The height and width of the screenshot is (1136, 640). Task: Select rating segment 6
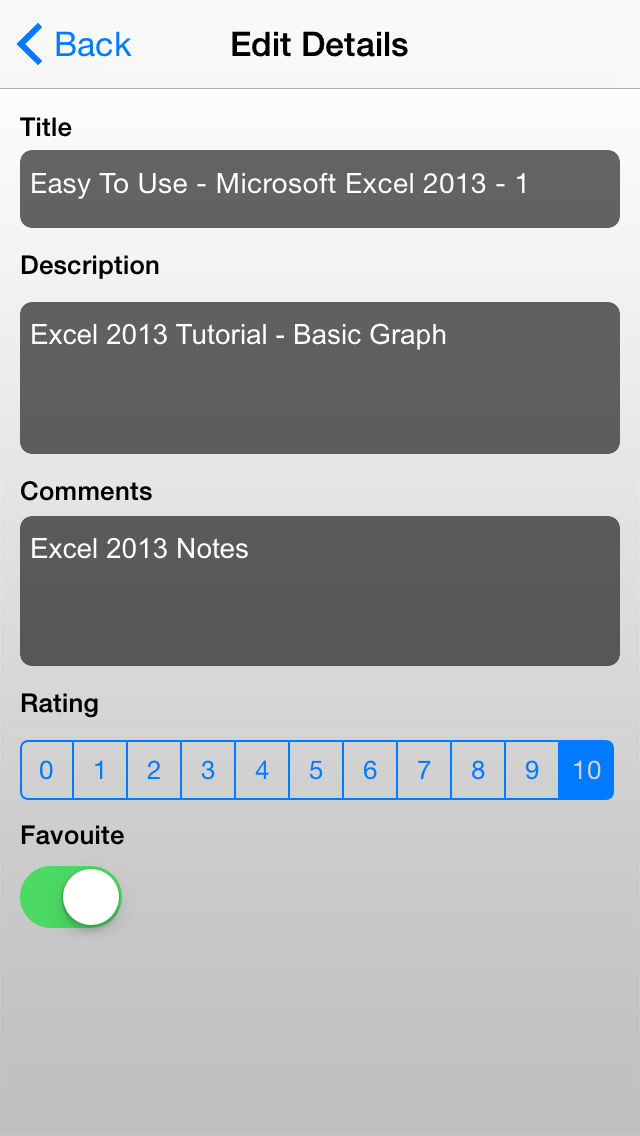(370, 770)
